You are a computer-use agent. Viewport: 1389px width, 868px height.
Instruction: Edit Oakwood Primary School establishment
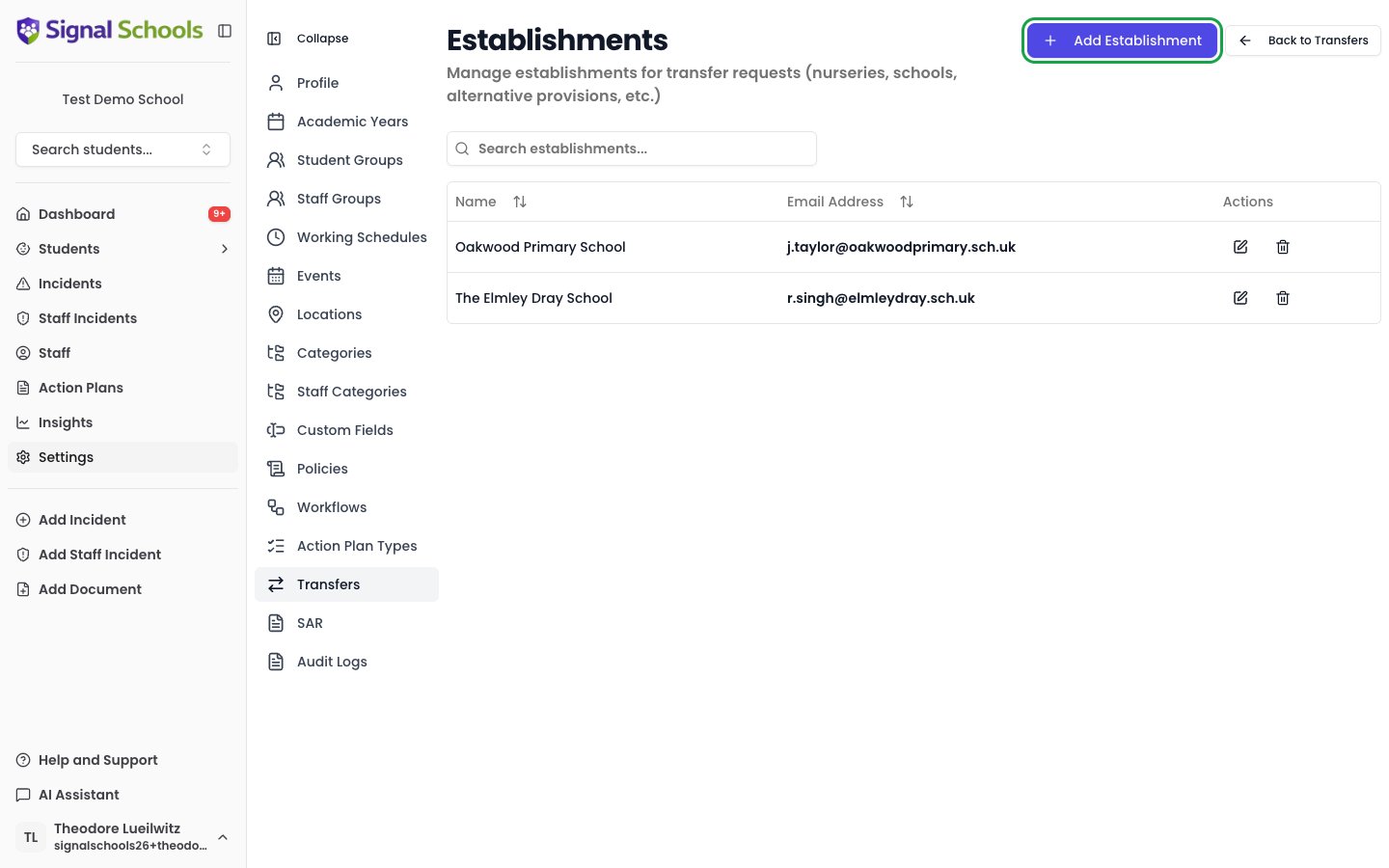tap(1240, 247)
